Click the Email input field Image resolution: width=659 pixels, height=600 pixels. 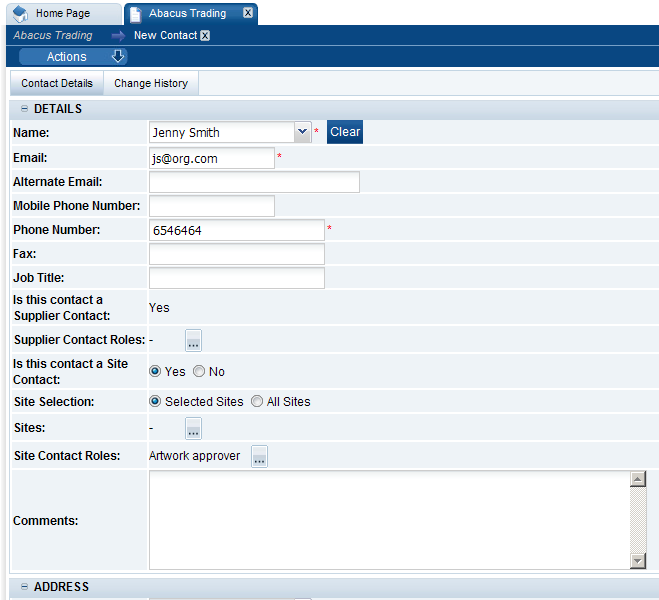[212, 158]
